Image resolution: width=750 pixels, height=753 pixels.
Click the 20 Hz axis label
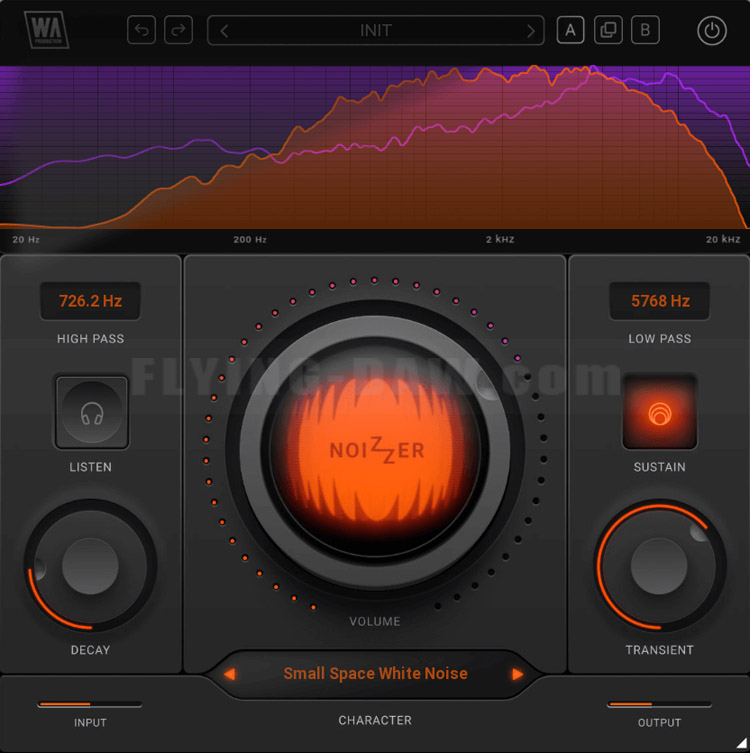26,239
